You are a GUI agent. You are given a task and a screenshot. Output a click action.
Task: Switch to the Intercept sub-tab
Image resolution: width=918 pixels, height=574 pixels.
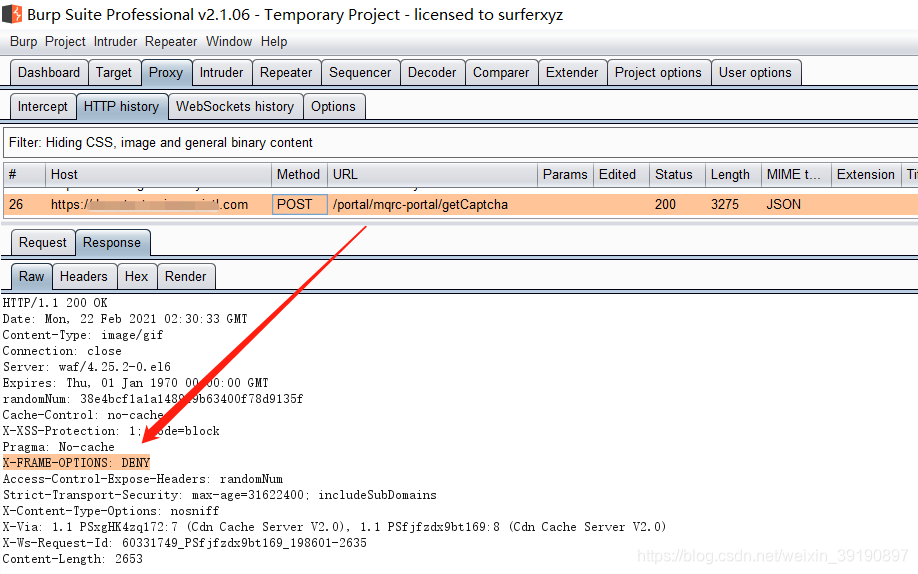(x=43, y=107)
